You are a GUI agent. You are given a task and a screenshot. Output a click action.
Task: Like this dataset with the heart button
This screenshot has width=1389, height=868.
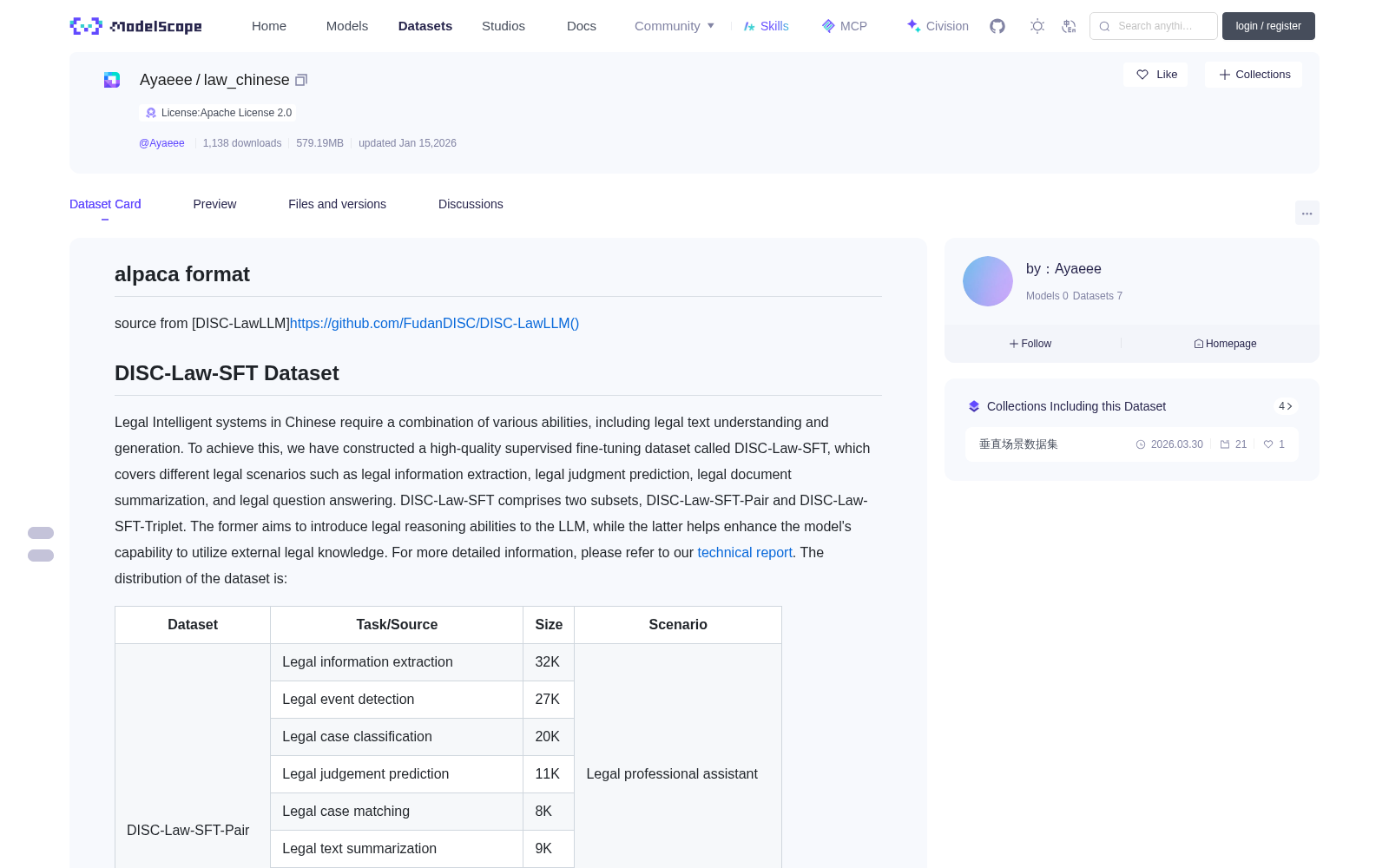[x=1155, y=75]
